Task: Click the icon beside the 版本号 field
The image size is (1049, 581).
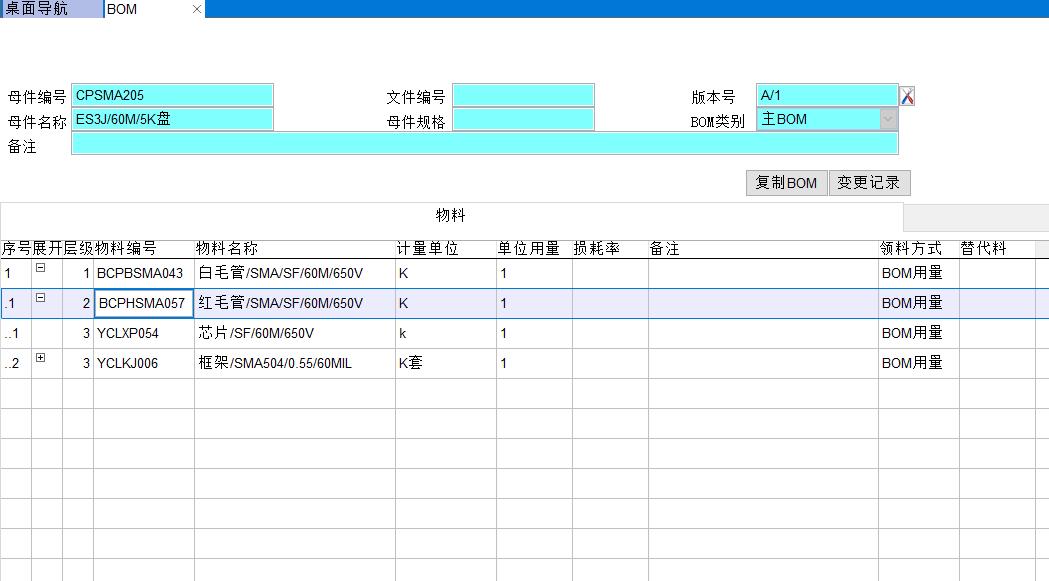Action: pyautogui.click(x=907, y=96)
